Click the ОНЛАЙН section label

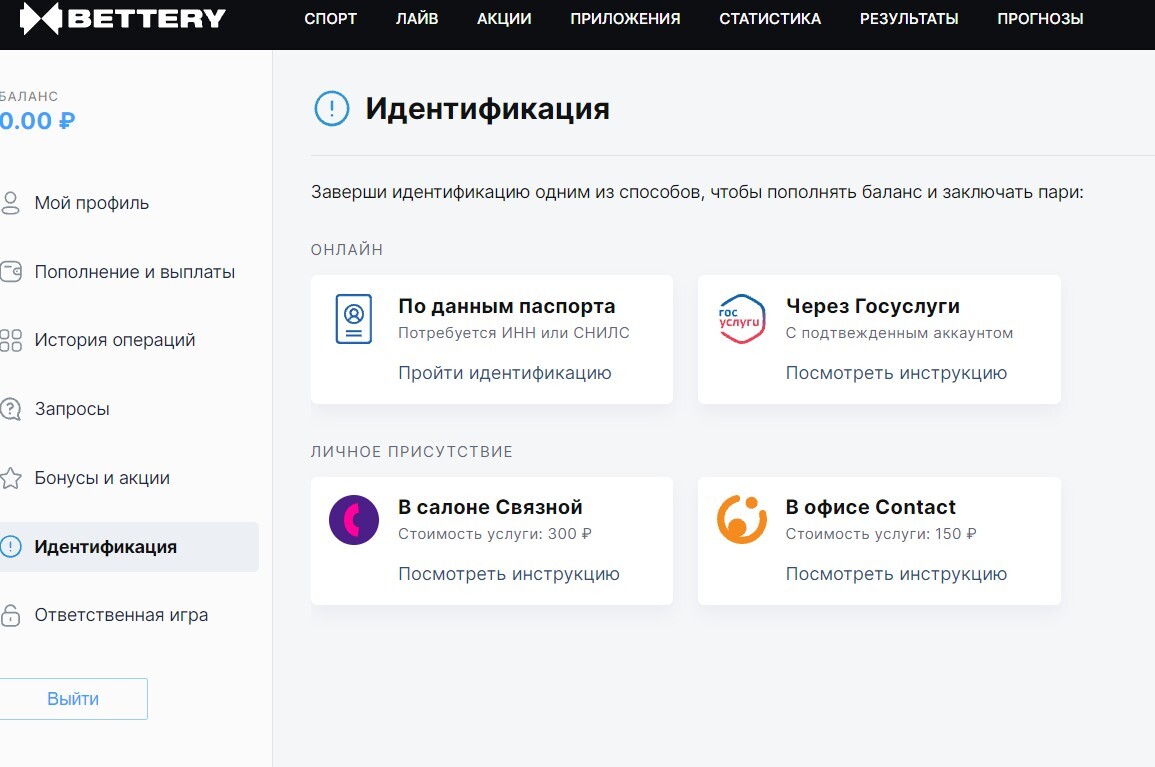347,250
